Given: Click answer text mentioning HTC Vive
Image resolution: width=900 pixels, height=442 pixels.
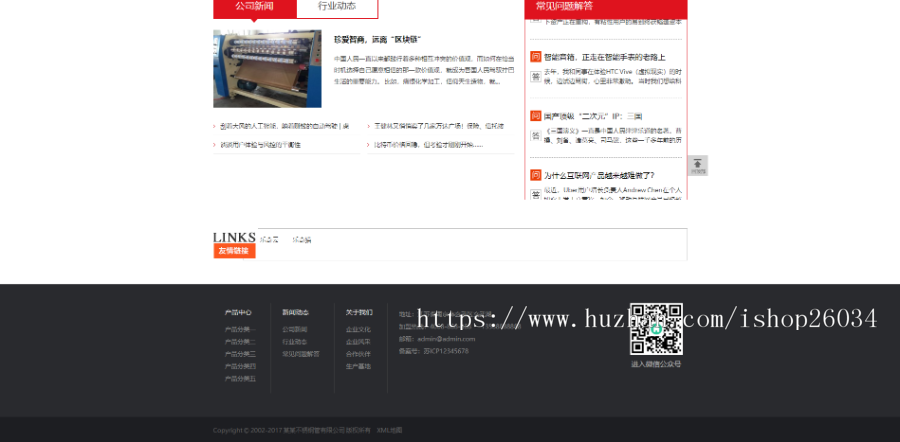Looking at the screenshot, I should pyautogui.click(x=612, y=77).
